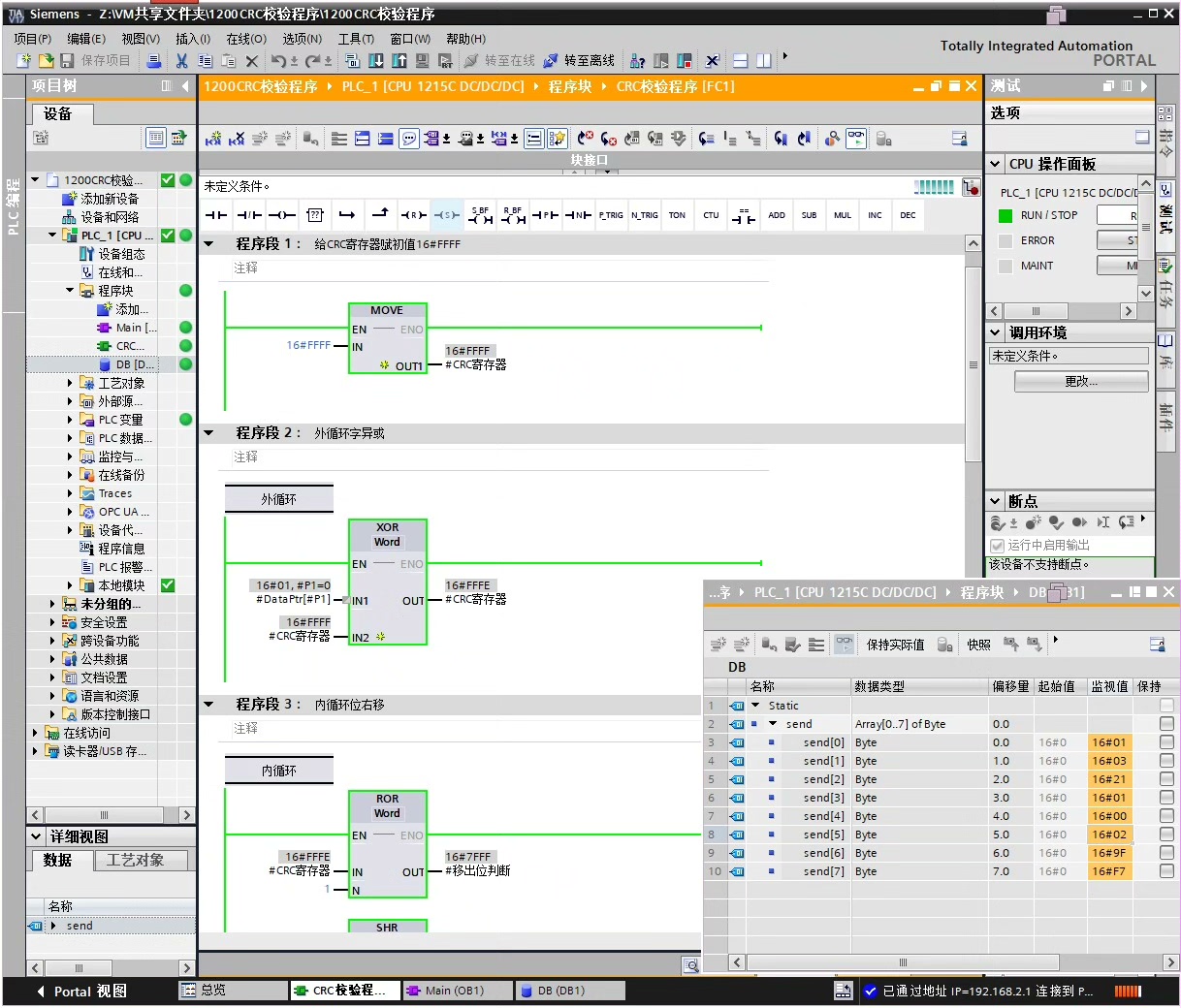The image size is (1181, 1008).
Task: Click the Accessible devices icon
Action: coord(637,60)
